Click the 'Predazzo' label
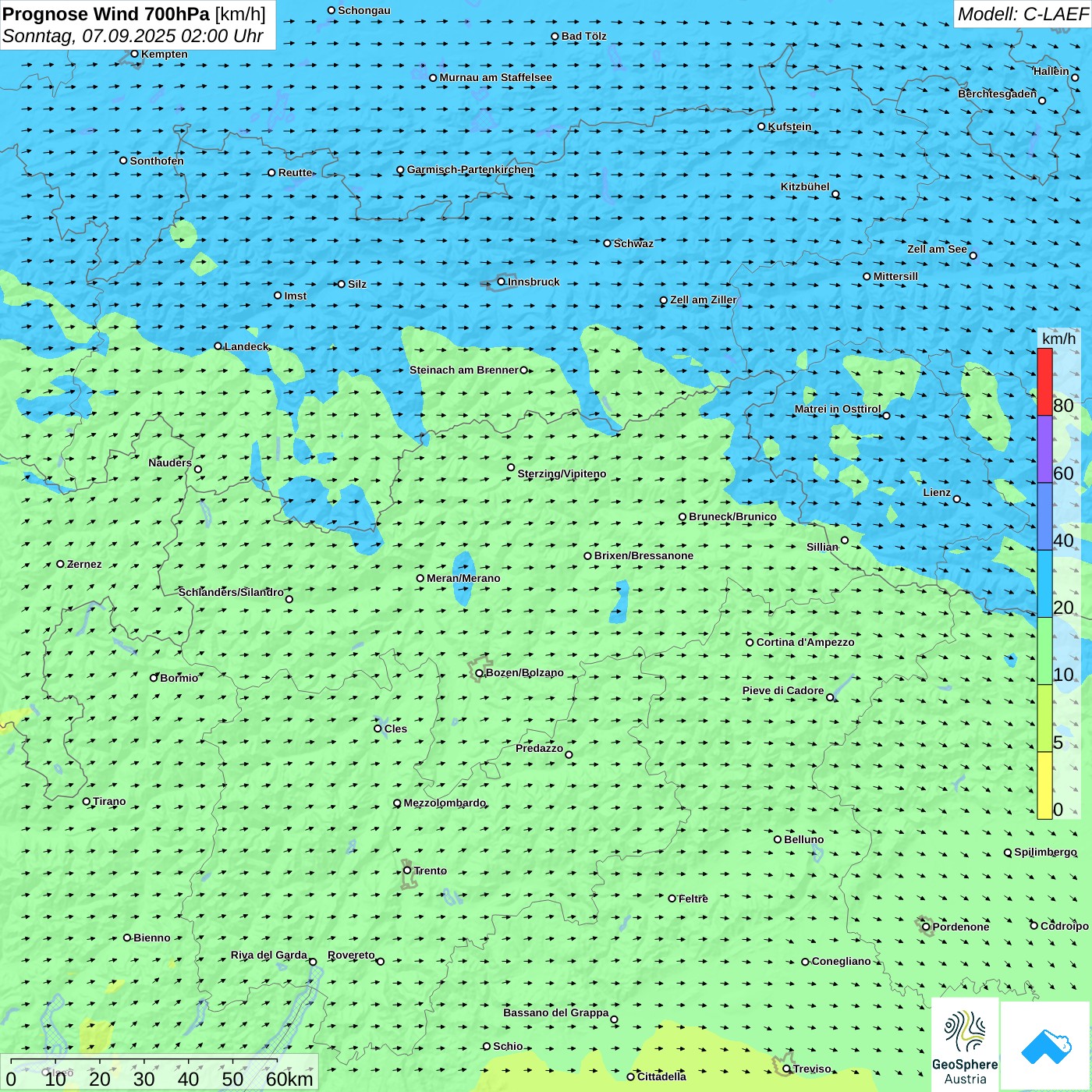The image size is (1092, 1092). 539,748
